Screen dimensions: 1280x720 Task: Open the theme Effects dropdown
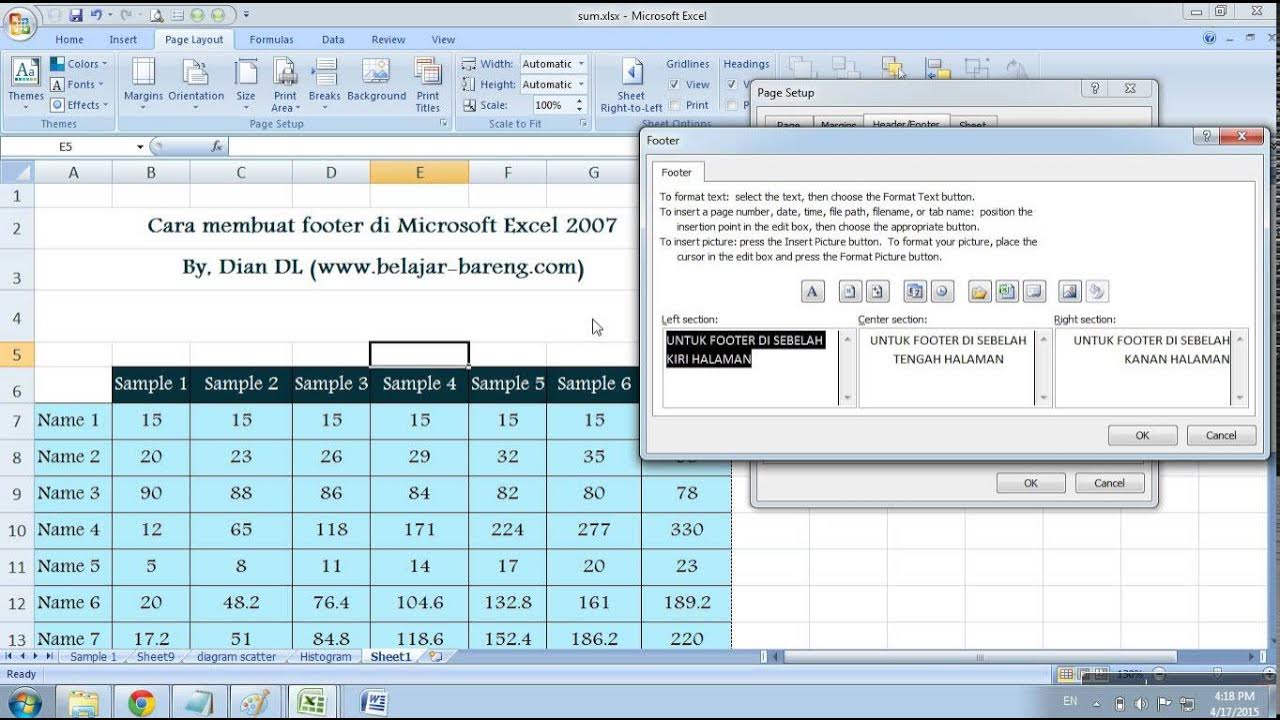point(77,105)
